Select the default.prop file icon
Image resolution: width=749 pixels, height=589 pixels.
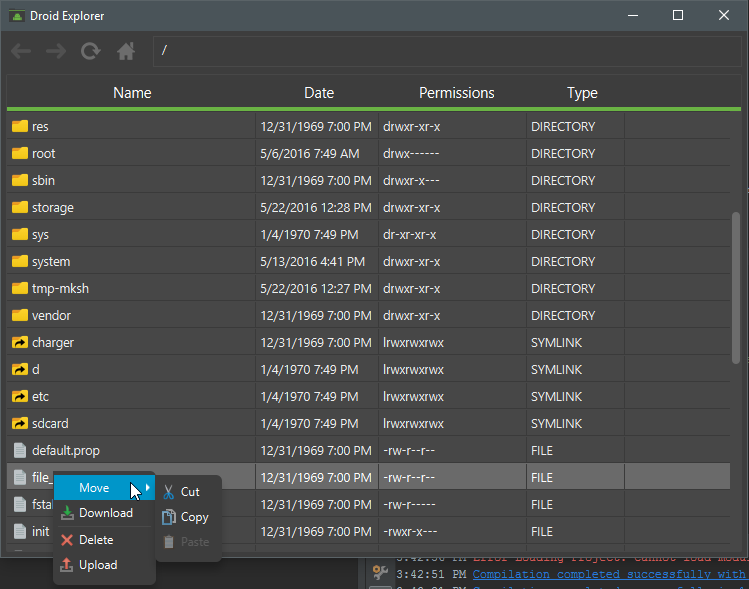point(20,450)
